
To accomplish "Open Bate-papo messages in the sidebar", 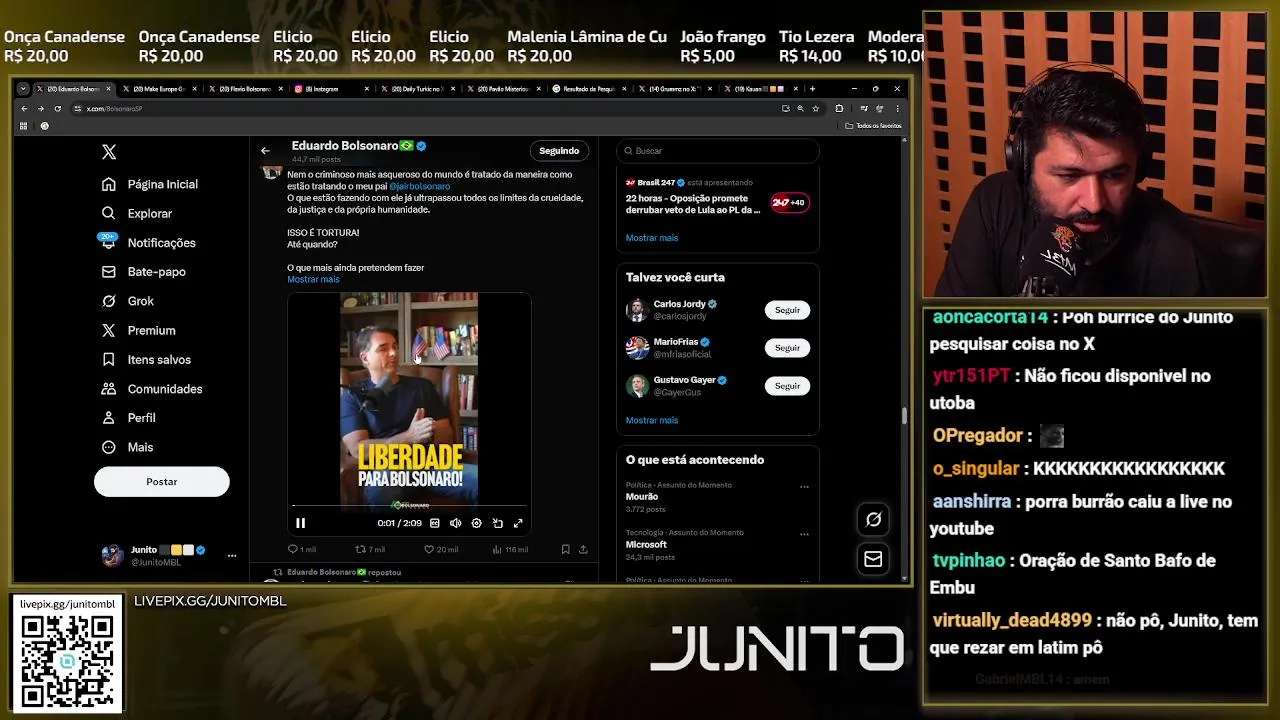I will click(x=143, y=271).
